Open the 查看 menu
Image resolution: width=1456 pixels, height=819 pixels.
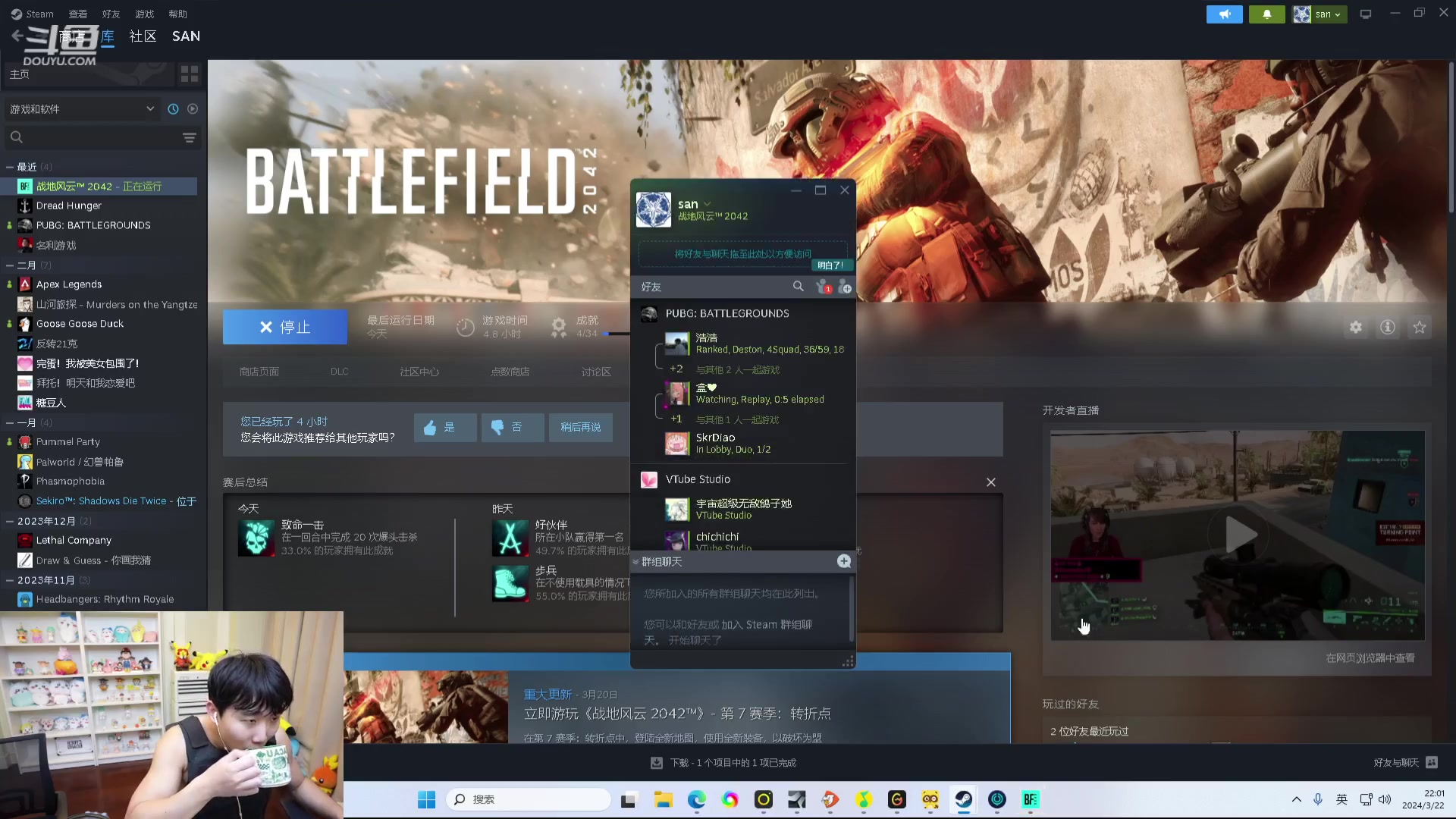[x=78, y=14]
